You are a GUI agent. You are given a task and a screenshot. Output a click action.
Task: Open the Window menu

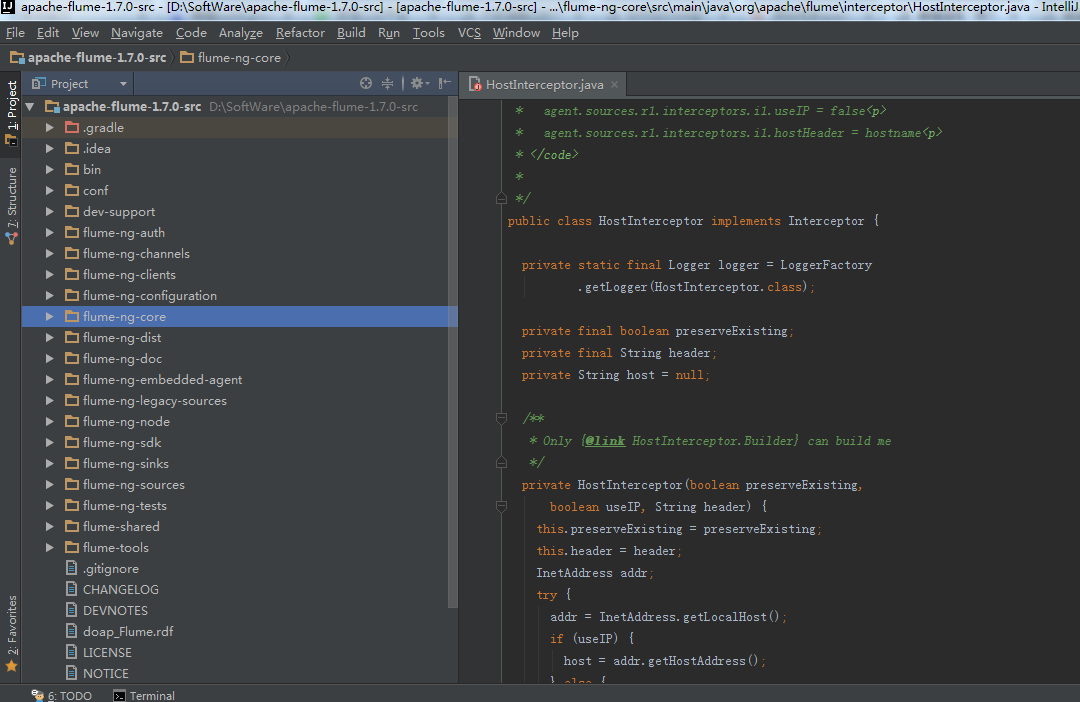516,32
